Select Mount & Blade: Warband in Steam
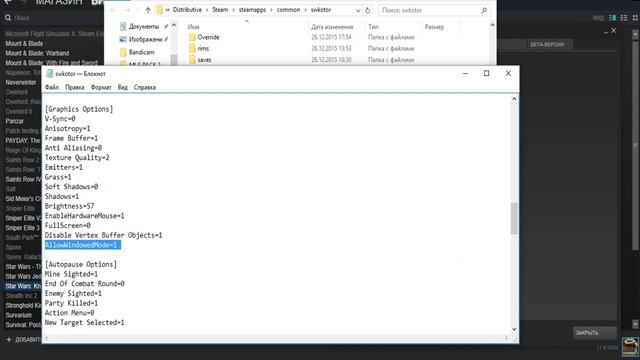Viewport: 640px width, 360px height. click(37, 53)
